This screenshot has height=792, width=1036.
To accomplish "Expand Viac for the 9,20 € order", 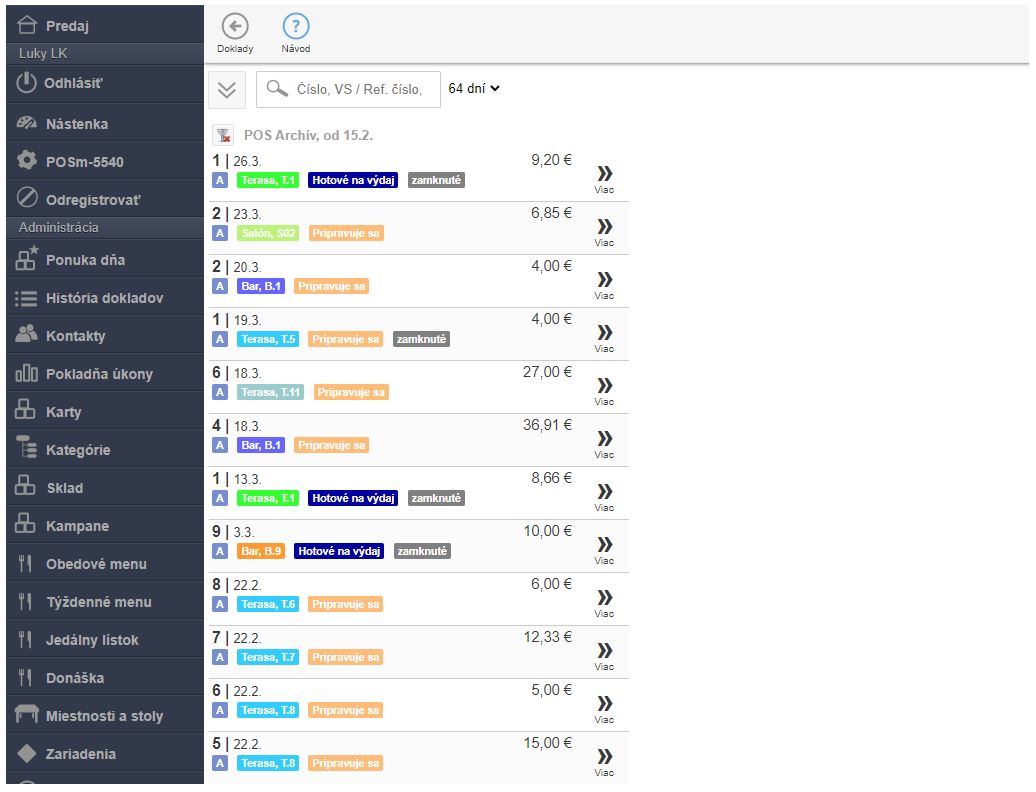I will click(x=604, y=178).
